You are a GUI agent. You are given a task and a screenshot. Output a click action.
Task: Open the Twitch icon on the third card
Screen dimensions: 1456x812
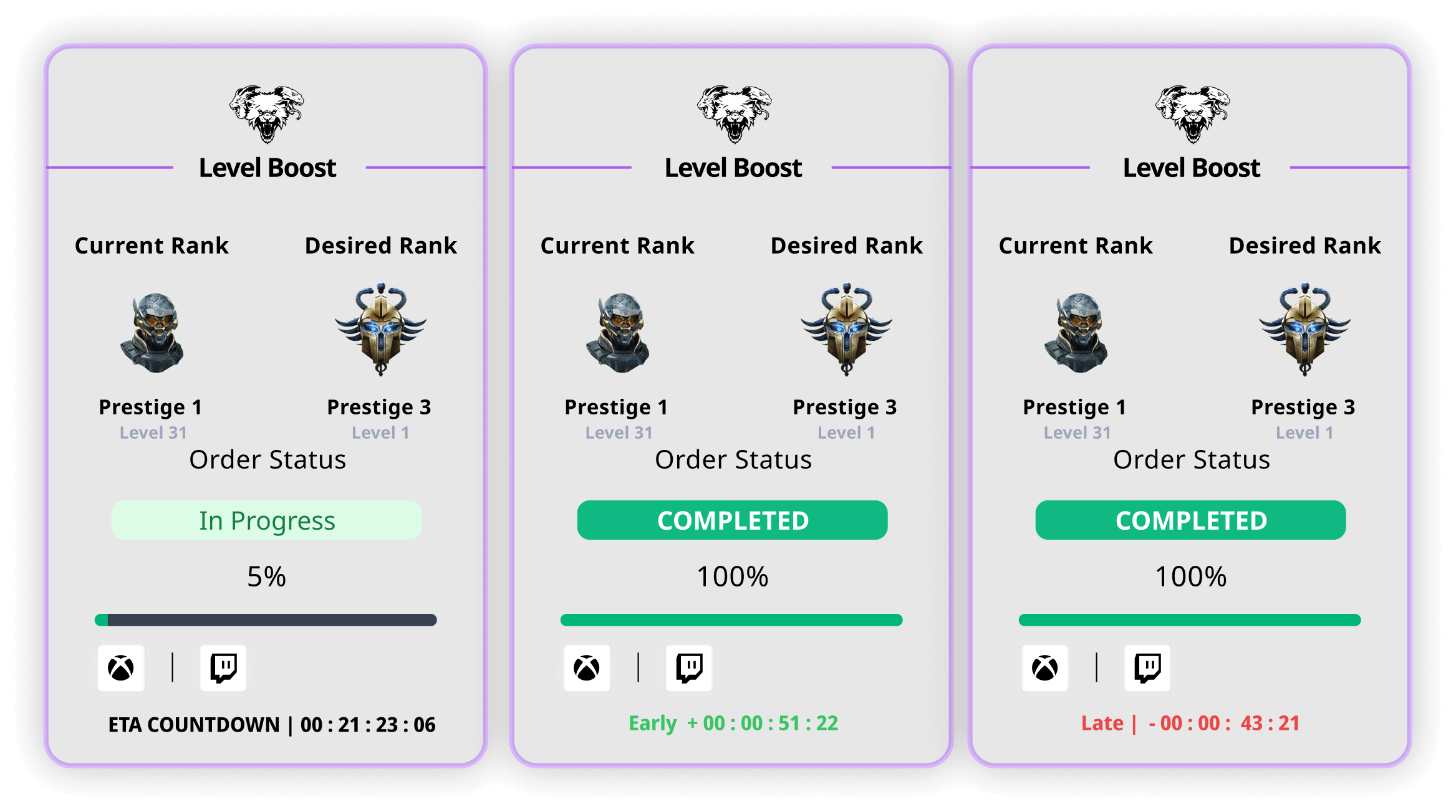tap(1147, 669)
